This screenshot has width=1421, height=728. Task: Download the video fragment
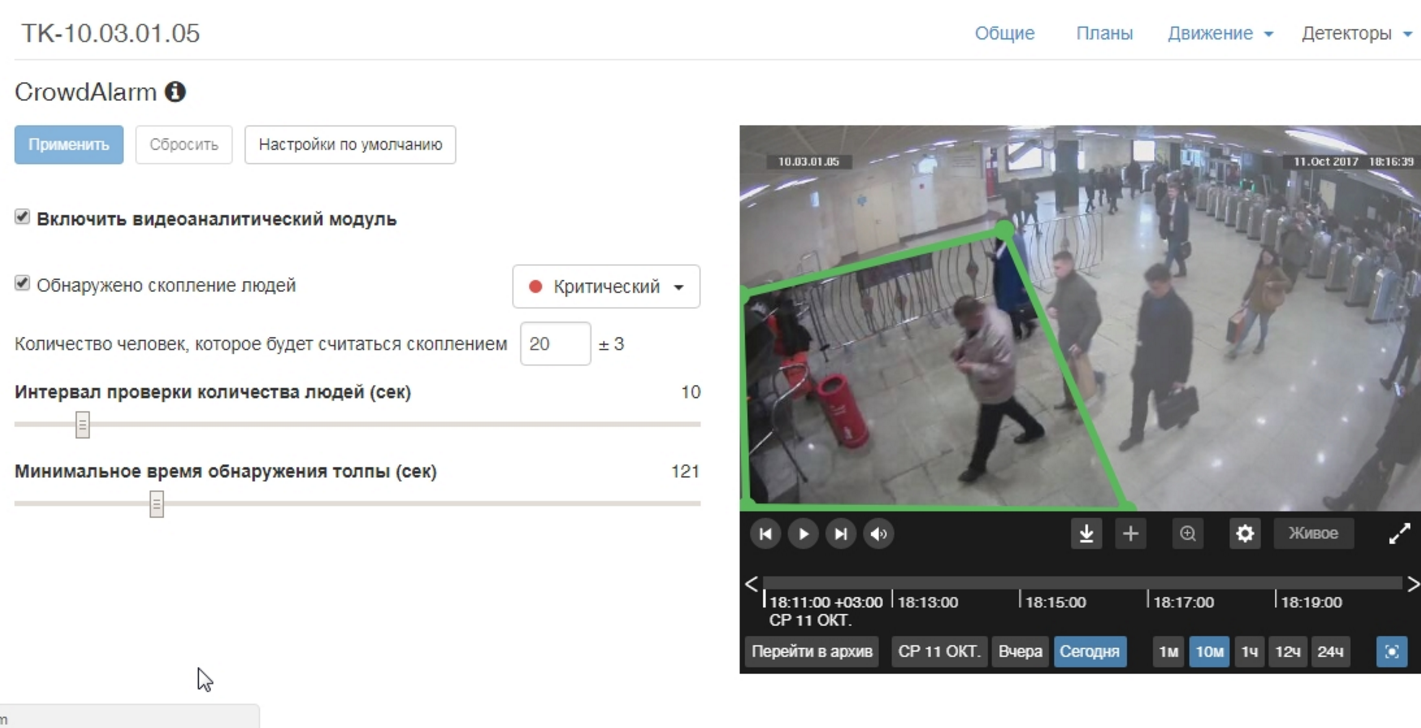pyautogui.click(x=1086, y=534)
